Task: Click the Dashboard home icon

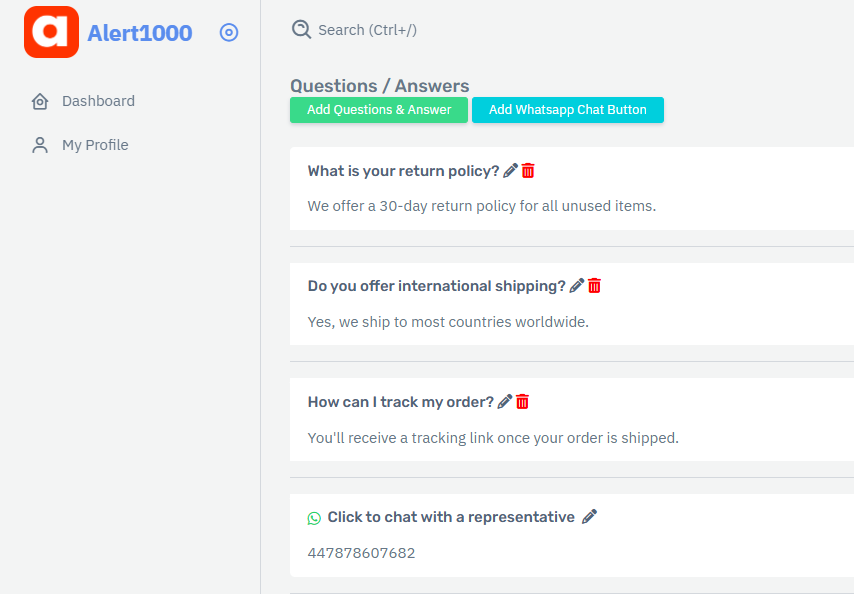Action: click(40, 101)
